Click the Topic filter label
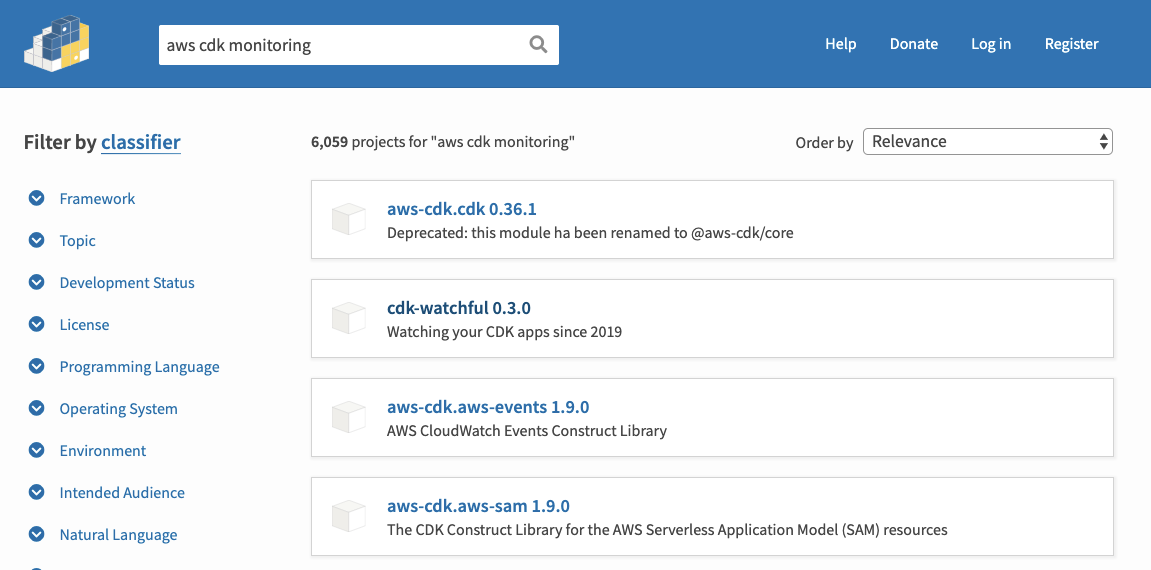 (77, 241)
